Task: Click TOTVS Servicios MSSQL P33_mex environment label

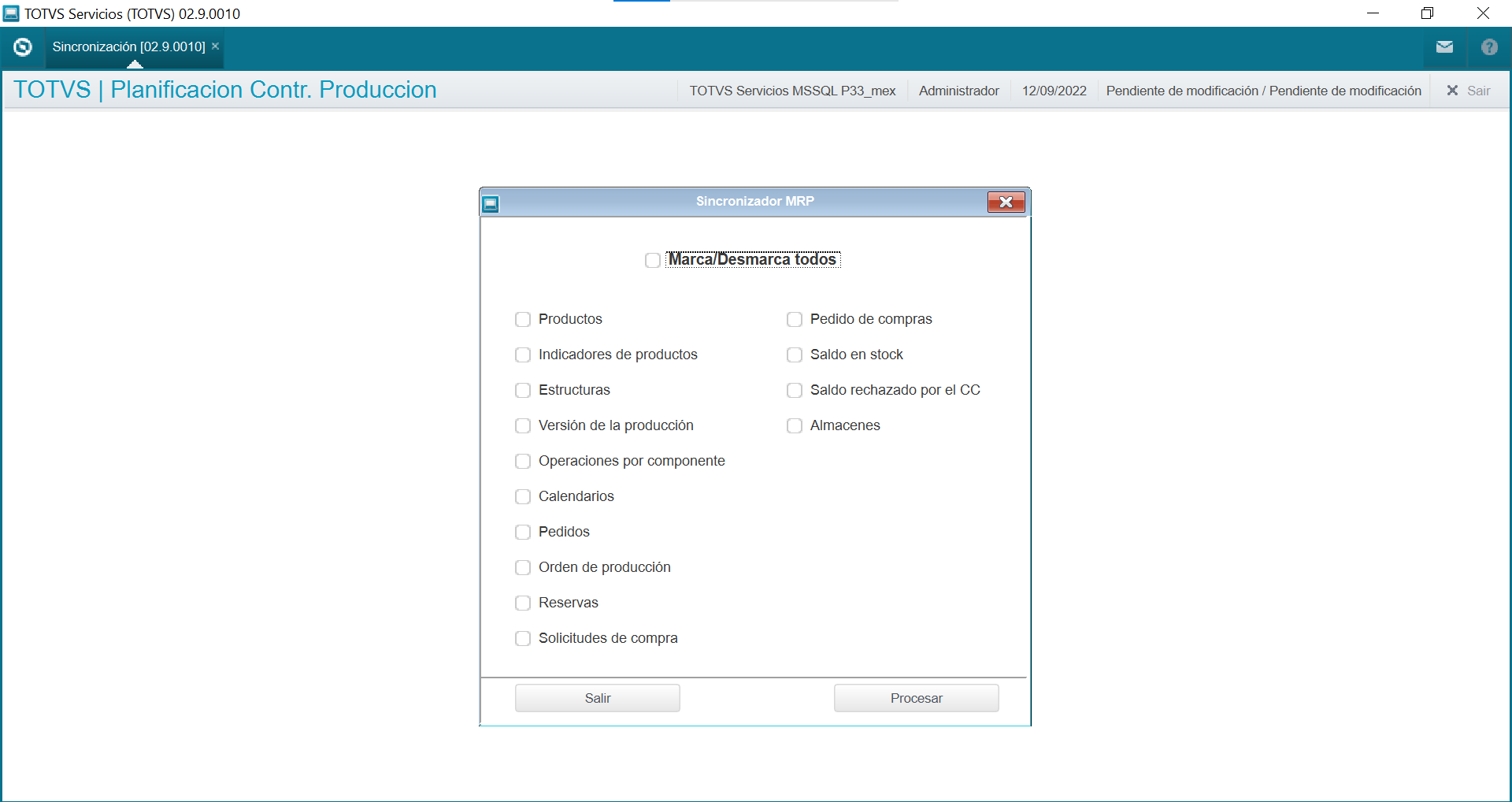Action: [x=792, y=91]
